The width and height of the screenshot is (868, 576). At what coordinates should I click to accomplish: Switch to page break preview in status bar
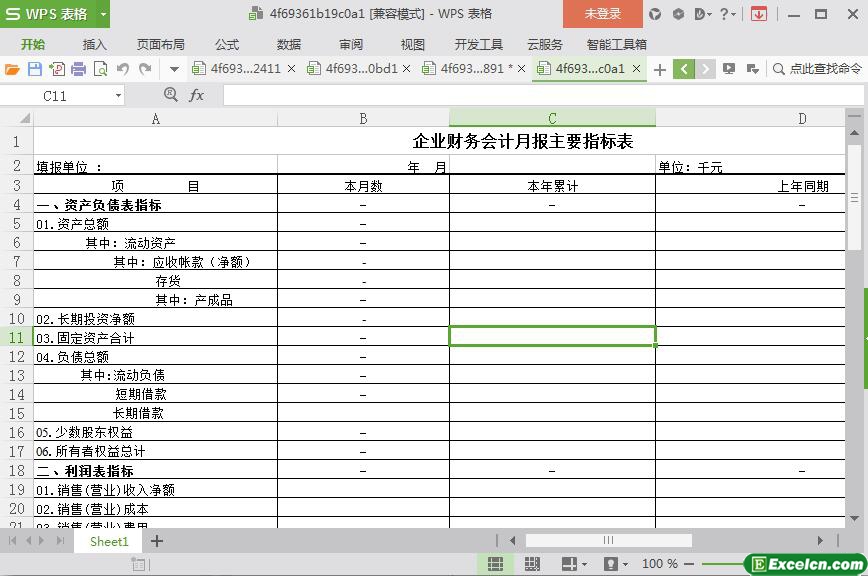coord(532,564)
